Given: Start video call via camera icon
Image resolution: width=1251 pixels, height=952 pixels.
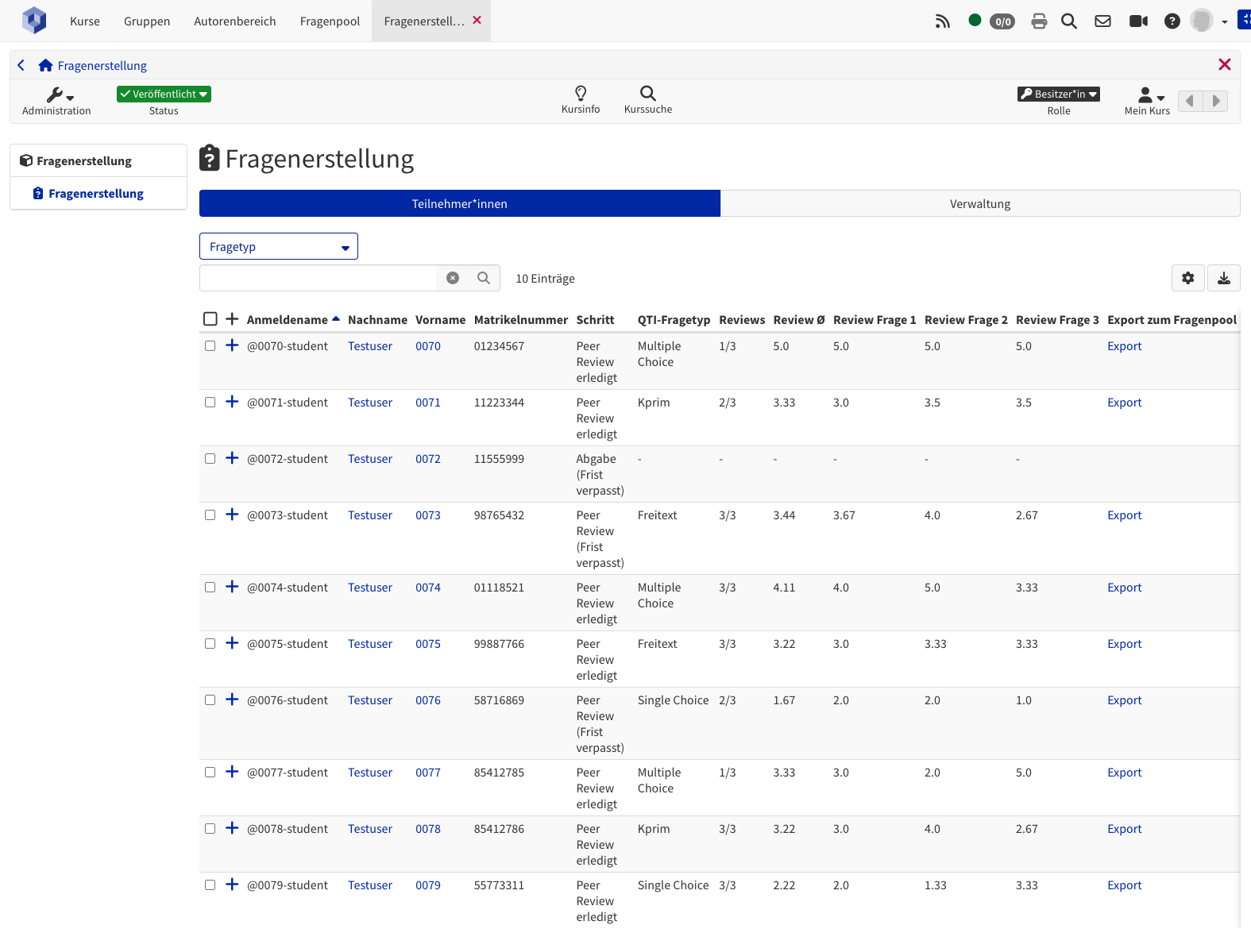Looking at the screenshot, I should tap(1138, 21).
